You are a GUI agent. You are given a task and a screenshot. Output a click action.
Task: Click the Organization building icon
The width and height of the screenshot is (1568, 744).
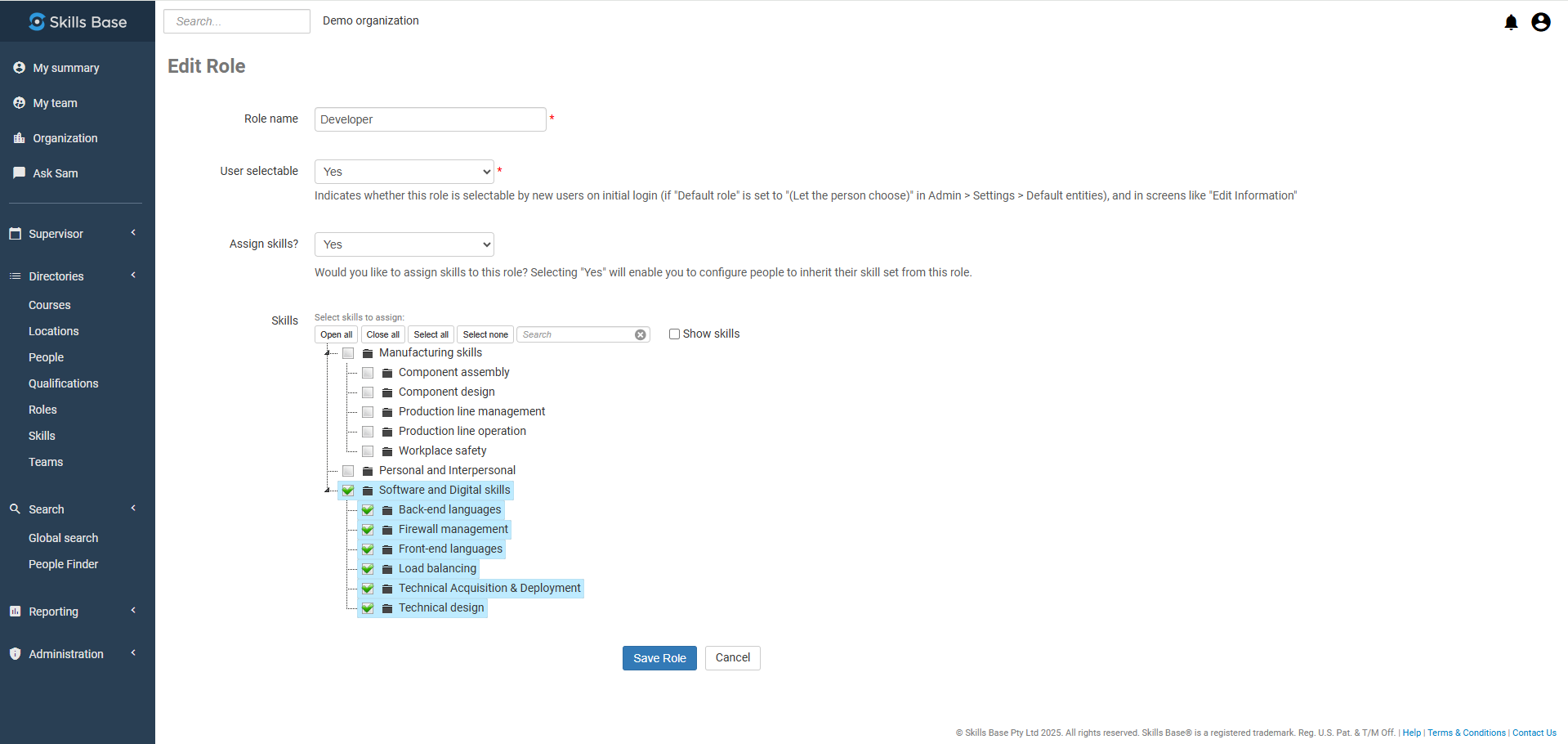tap(19, 138)
